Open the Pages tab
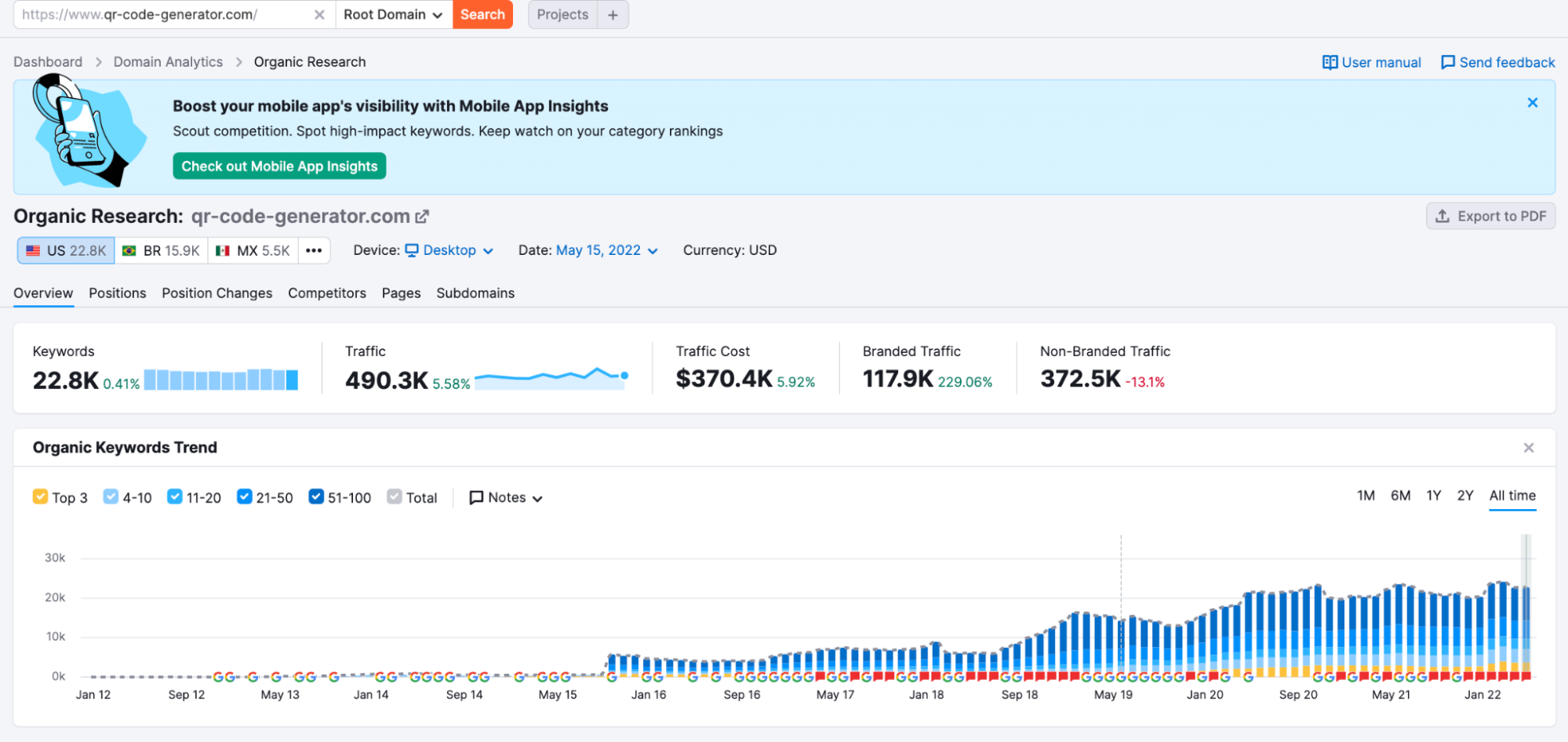1568x742 pixels. tap(401, 293)
